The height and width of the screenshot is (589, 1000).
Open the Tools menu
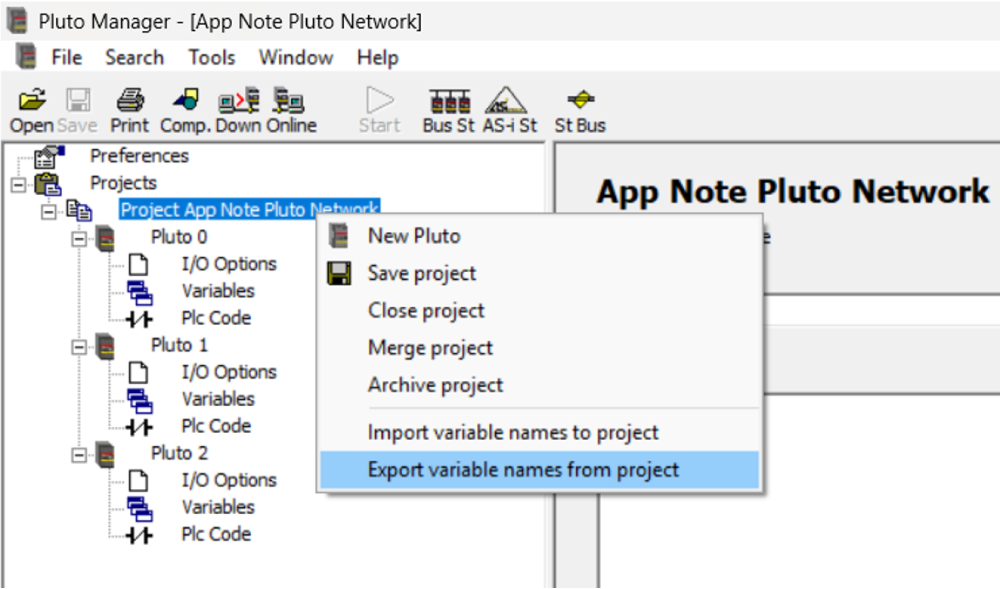coord(212,57)
